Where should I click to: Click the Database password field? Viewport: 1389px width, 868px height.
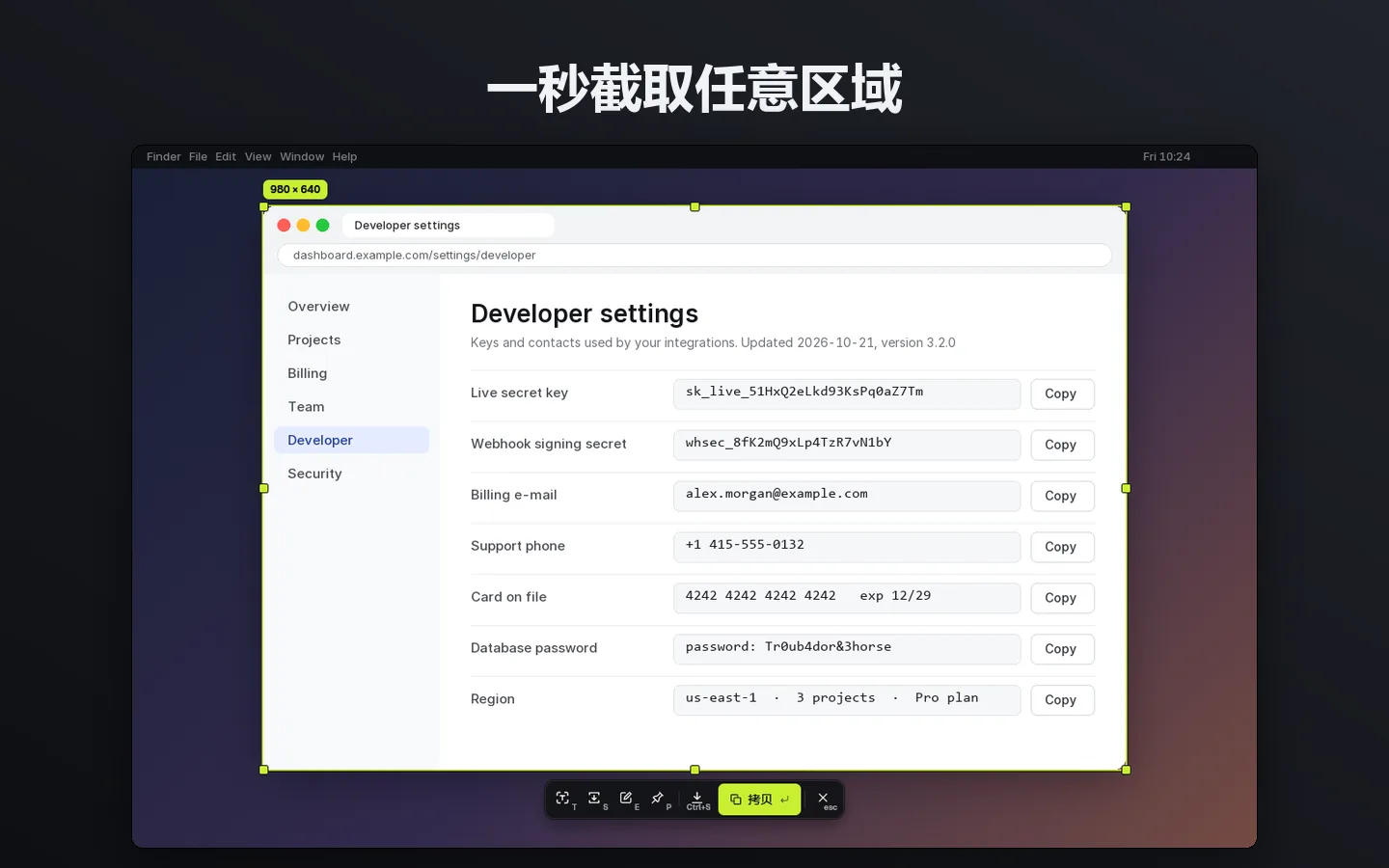[846, 649]
